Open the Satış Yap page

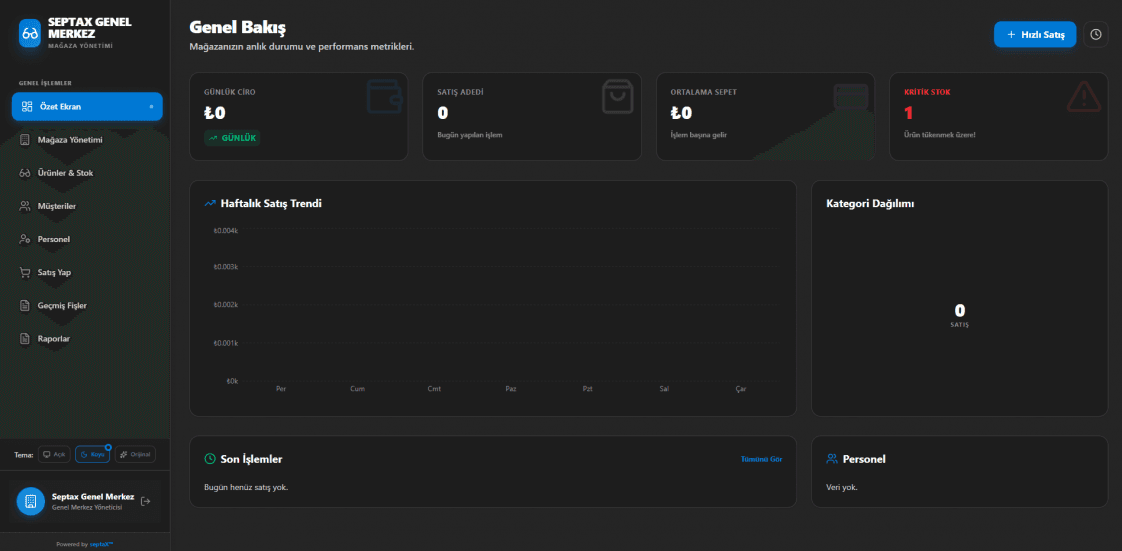87,272
